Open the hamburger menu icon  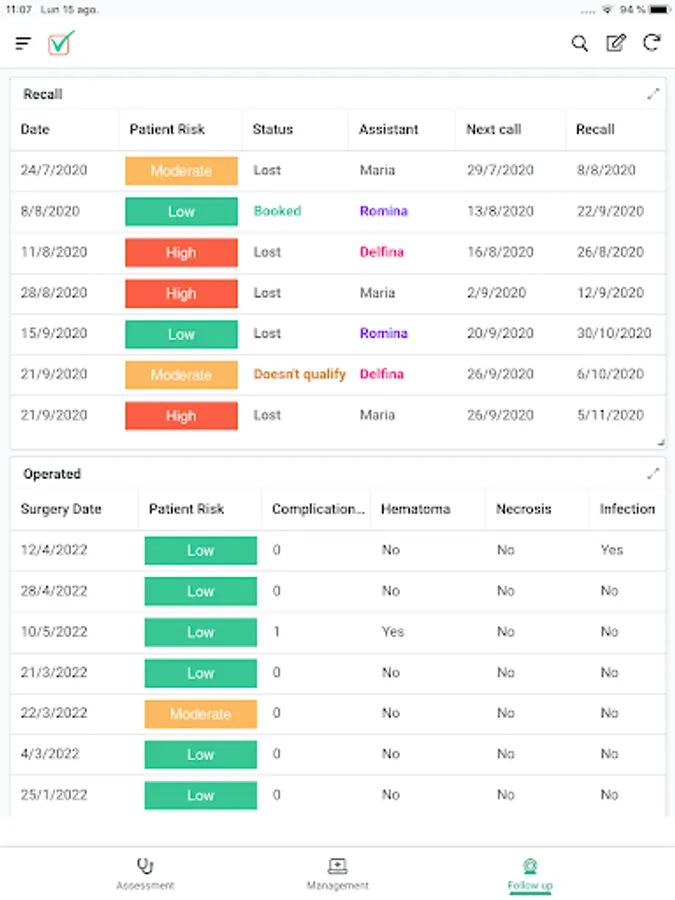(23, 44)
